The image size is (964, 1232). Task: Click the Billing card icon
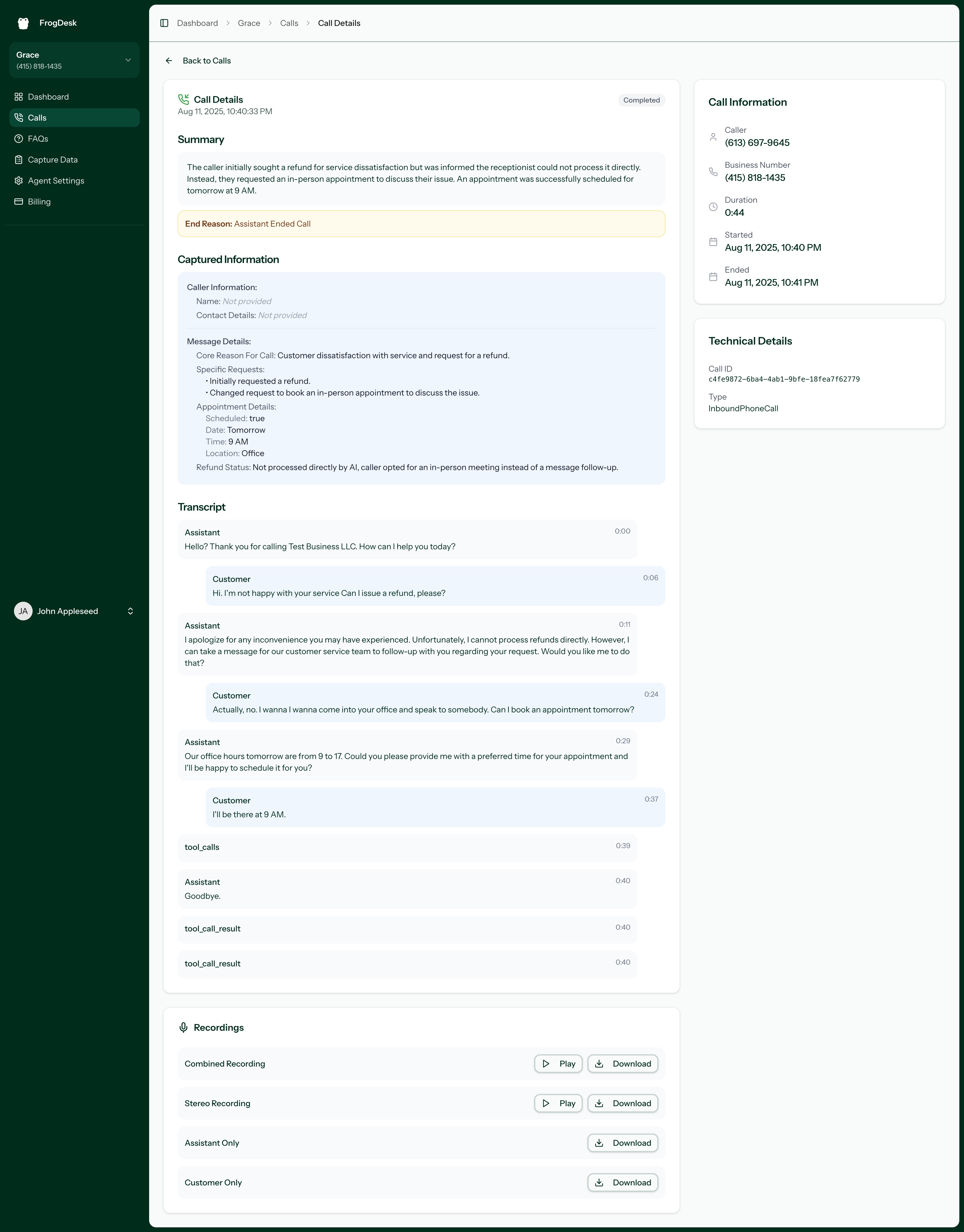pos(18,202)
